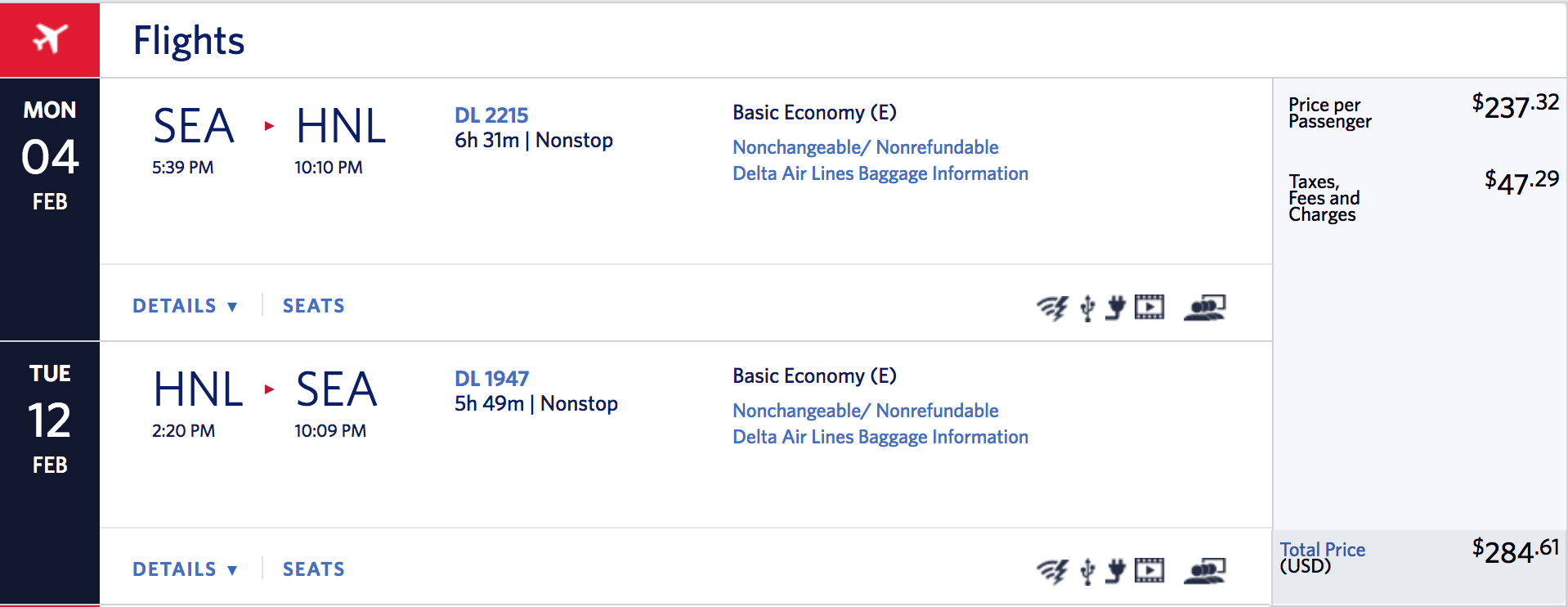Screen dimensions: 1568x607
Task: Open Seats for the SEA to HNL flight
Action: point(313,306)
